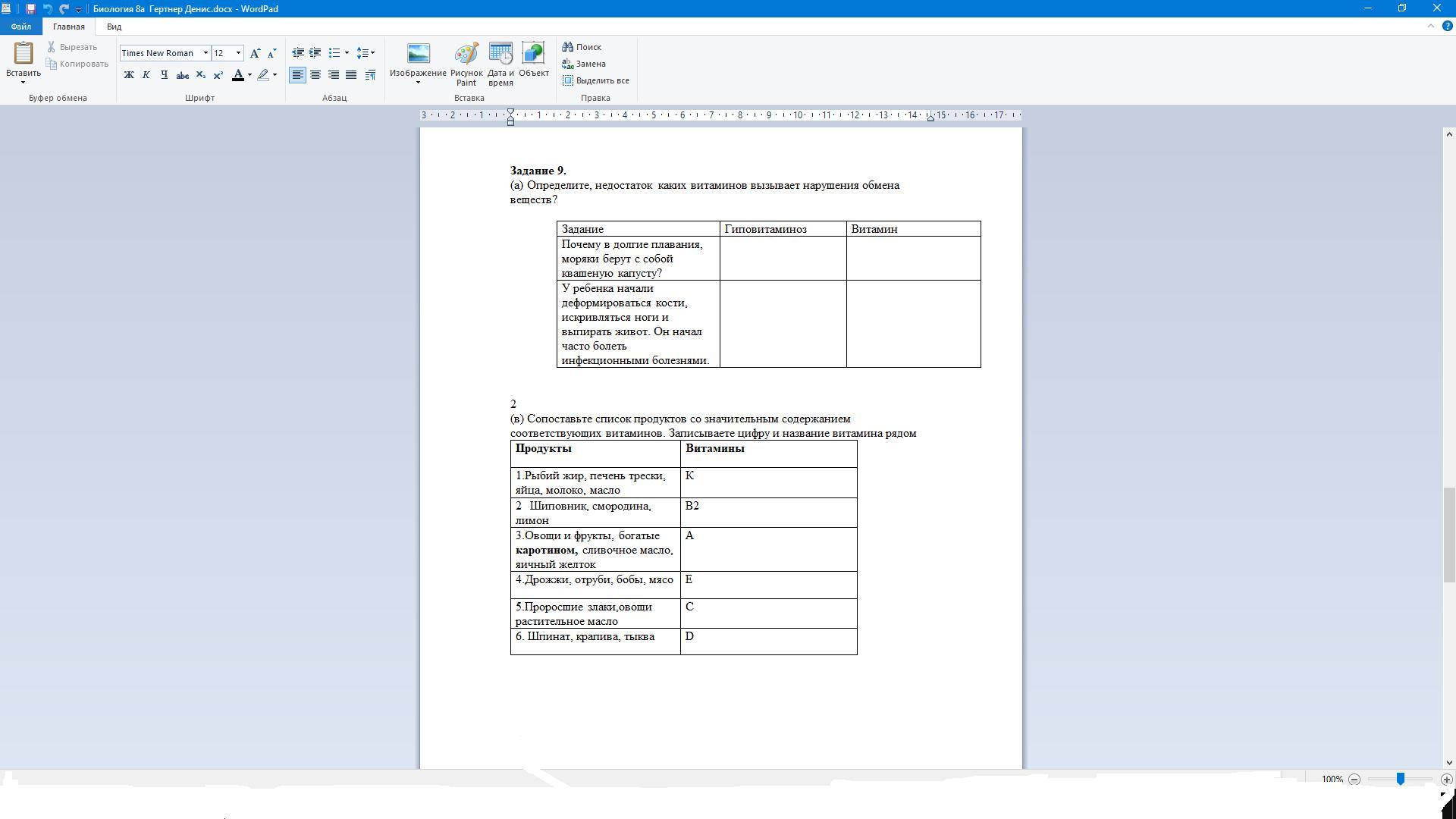Image resolution: width=1456 pixels, height=819 pixels.
Task: Click Вырезать to cut
Action: point(72,47)
